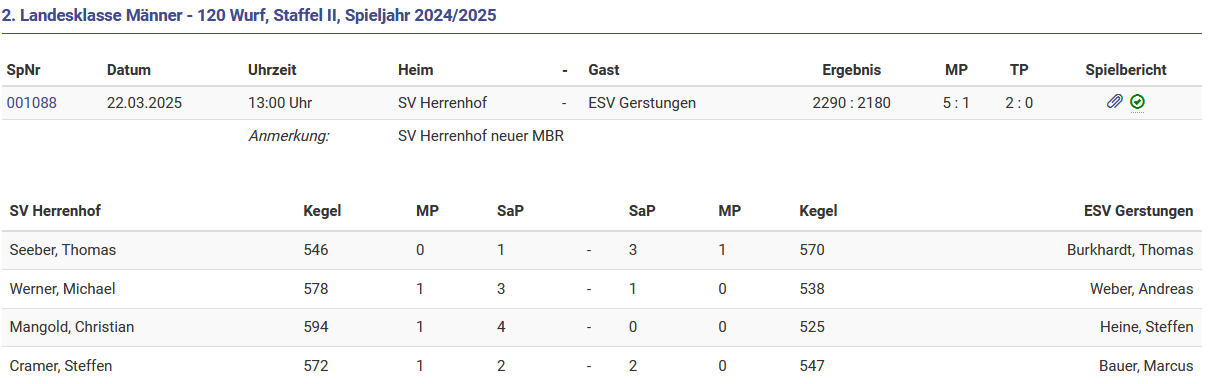Click the Spielbericht column header

1126,70
